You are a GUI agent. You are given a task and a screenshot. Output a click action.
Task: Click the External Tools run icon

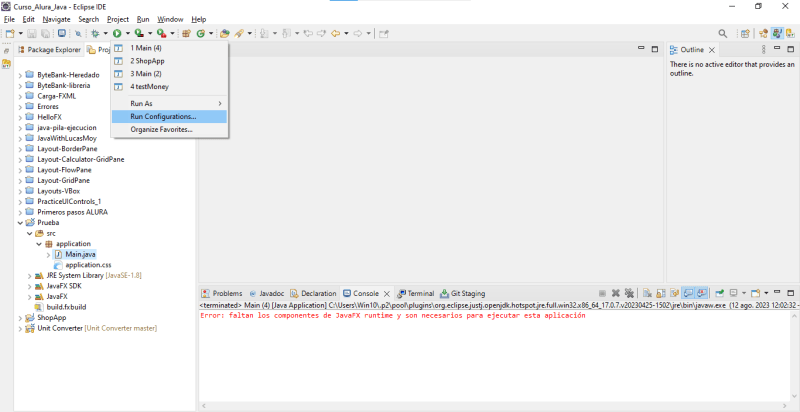tap(161, 34)
